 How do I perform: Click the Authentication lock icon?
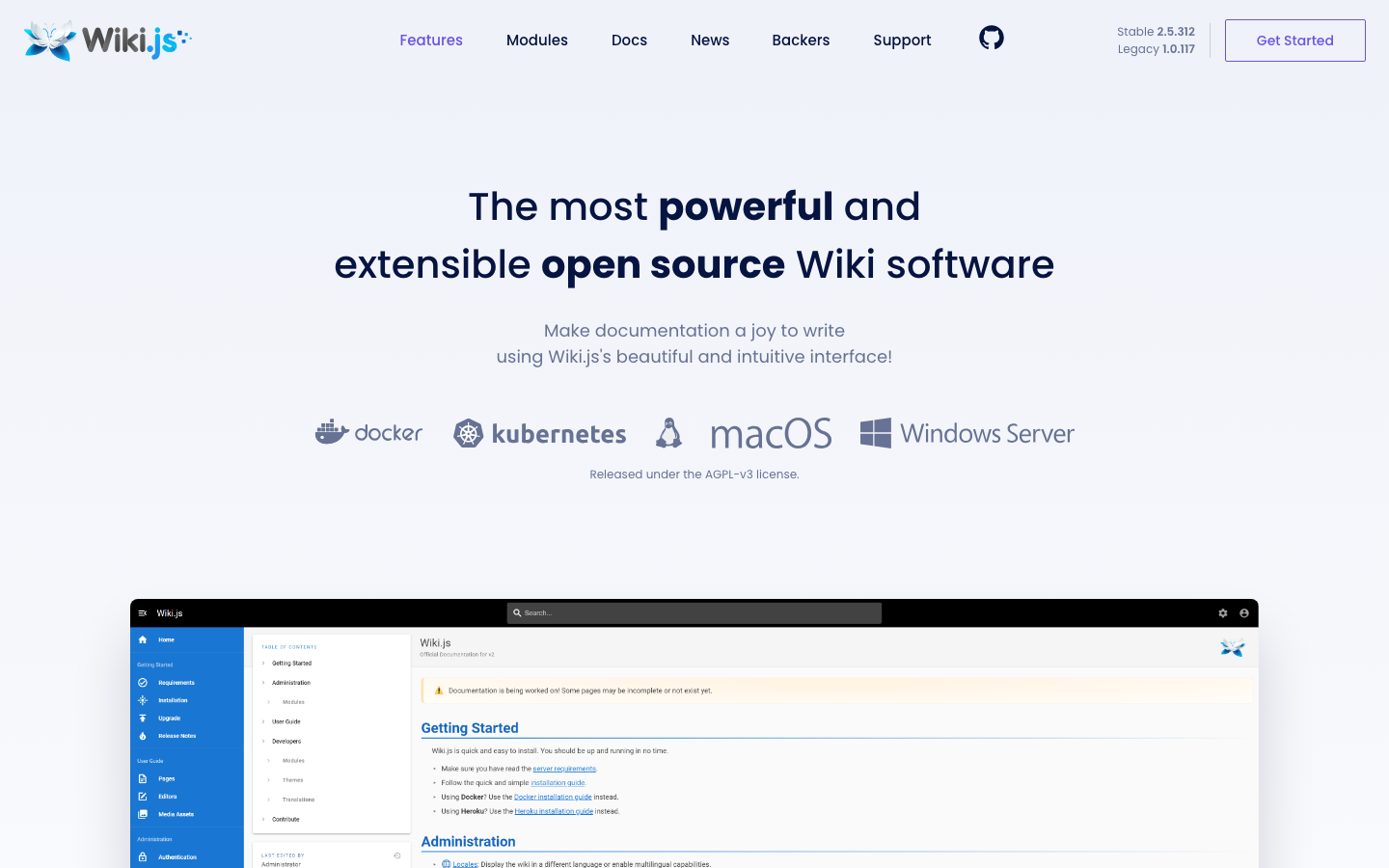[143, 856]
